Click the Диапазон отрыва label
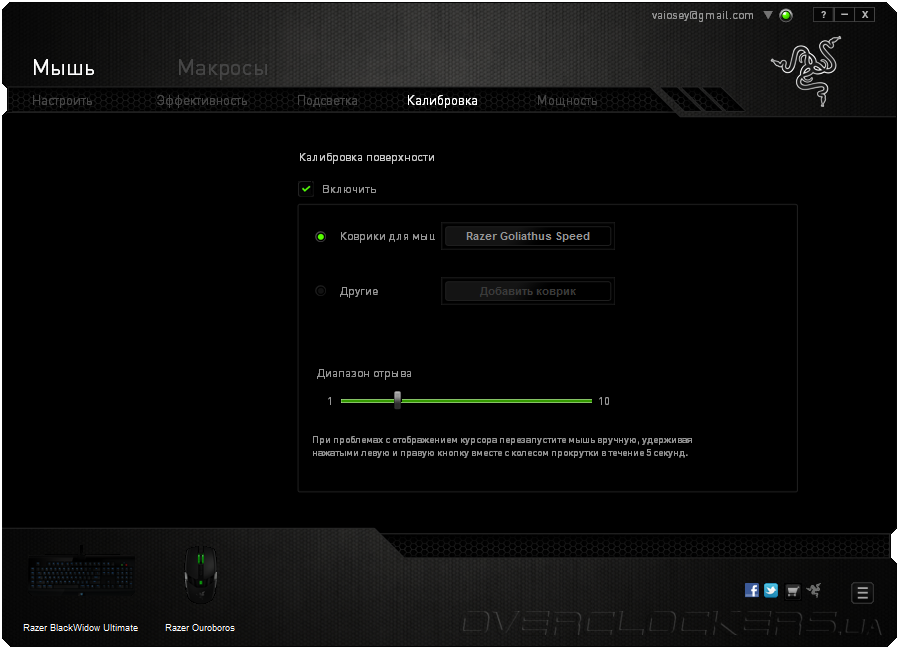899x649 pixels. click(x=364, y=373)
